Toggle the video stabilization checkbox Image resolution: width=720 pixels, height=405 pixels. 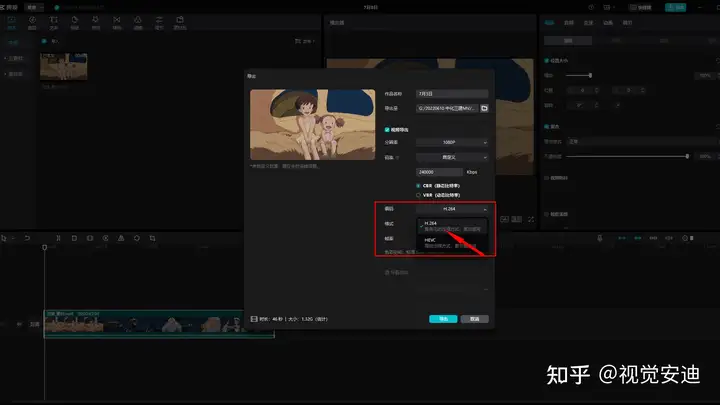coord(546,178)
